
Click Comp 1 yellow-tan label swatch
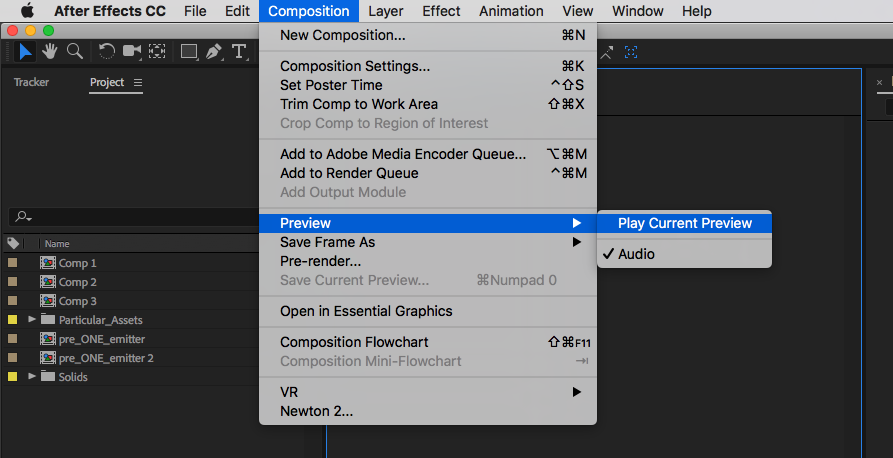click(x=12, y=263)
